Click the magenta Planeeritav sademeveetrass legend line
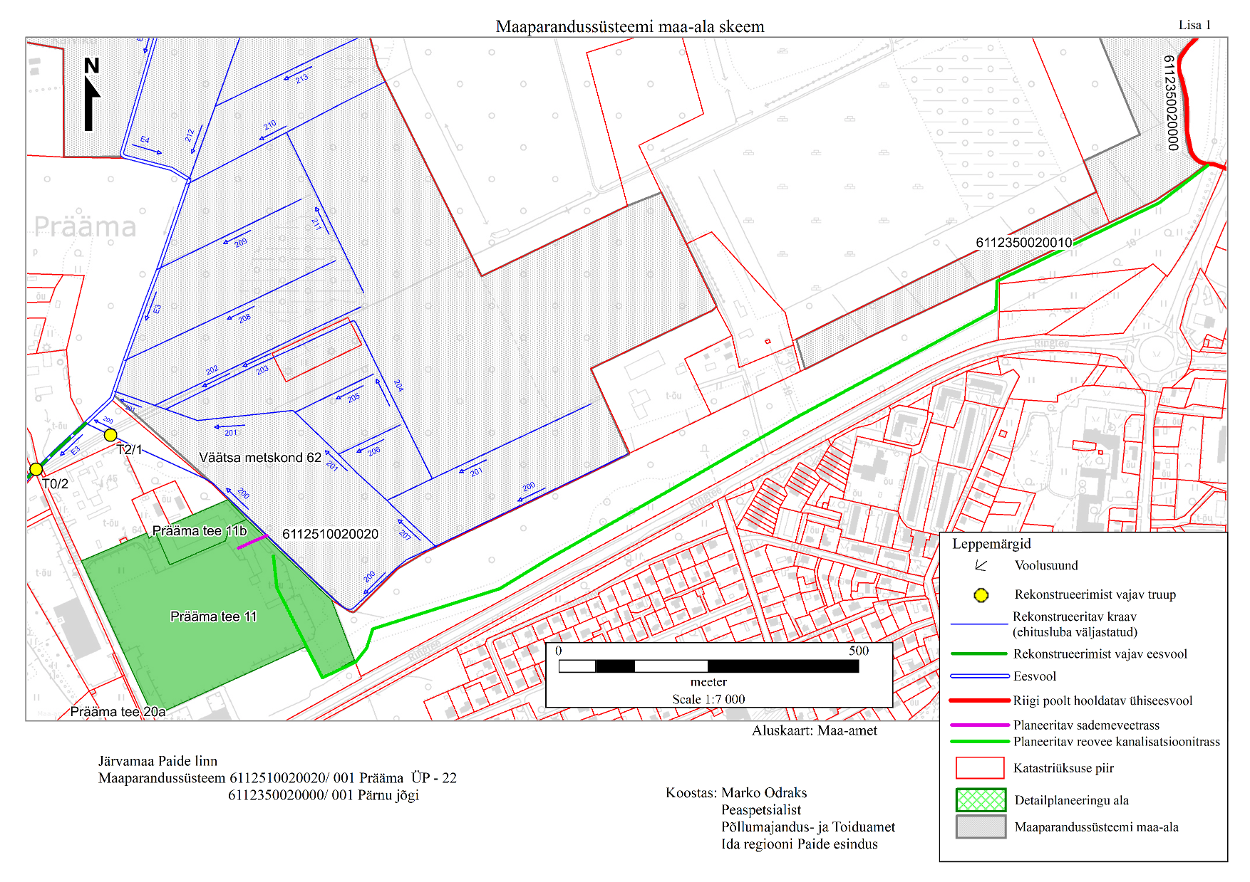 click(x=979, y=725)
